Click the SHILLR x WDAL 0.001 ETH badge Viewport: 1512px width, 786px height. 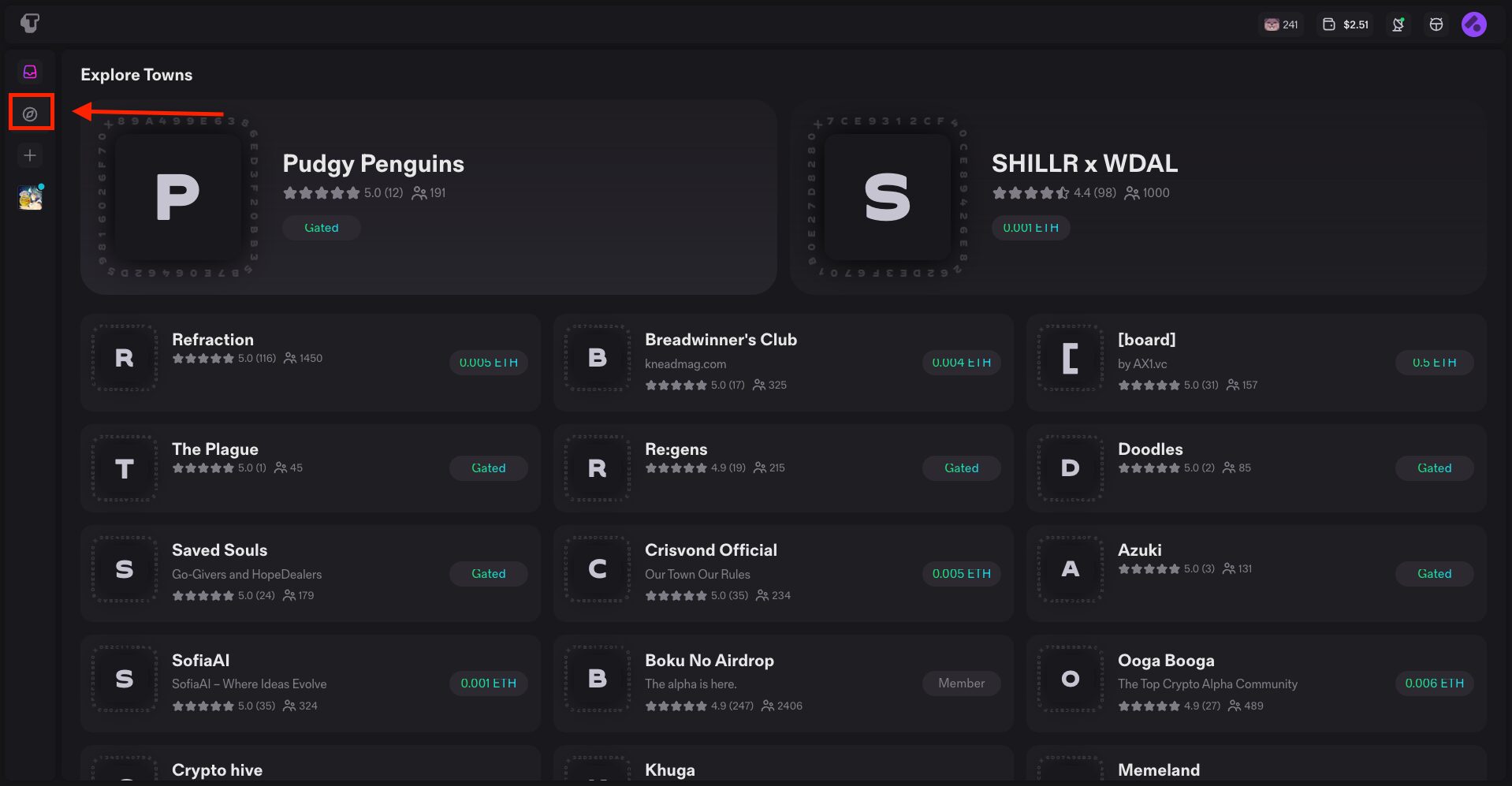(1030, 228)
